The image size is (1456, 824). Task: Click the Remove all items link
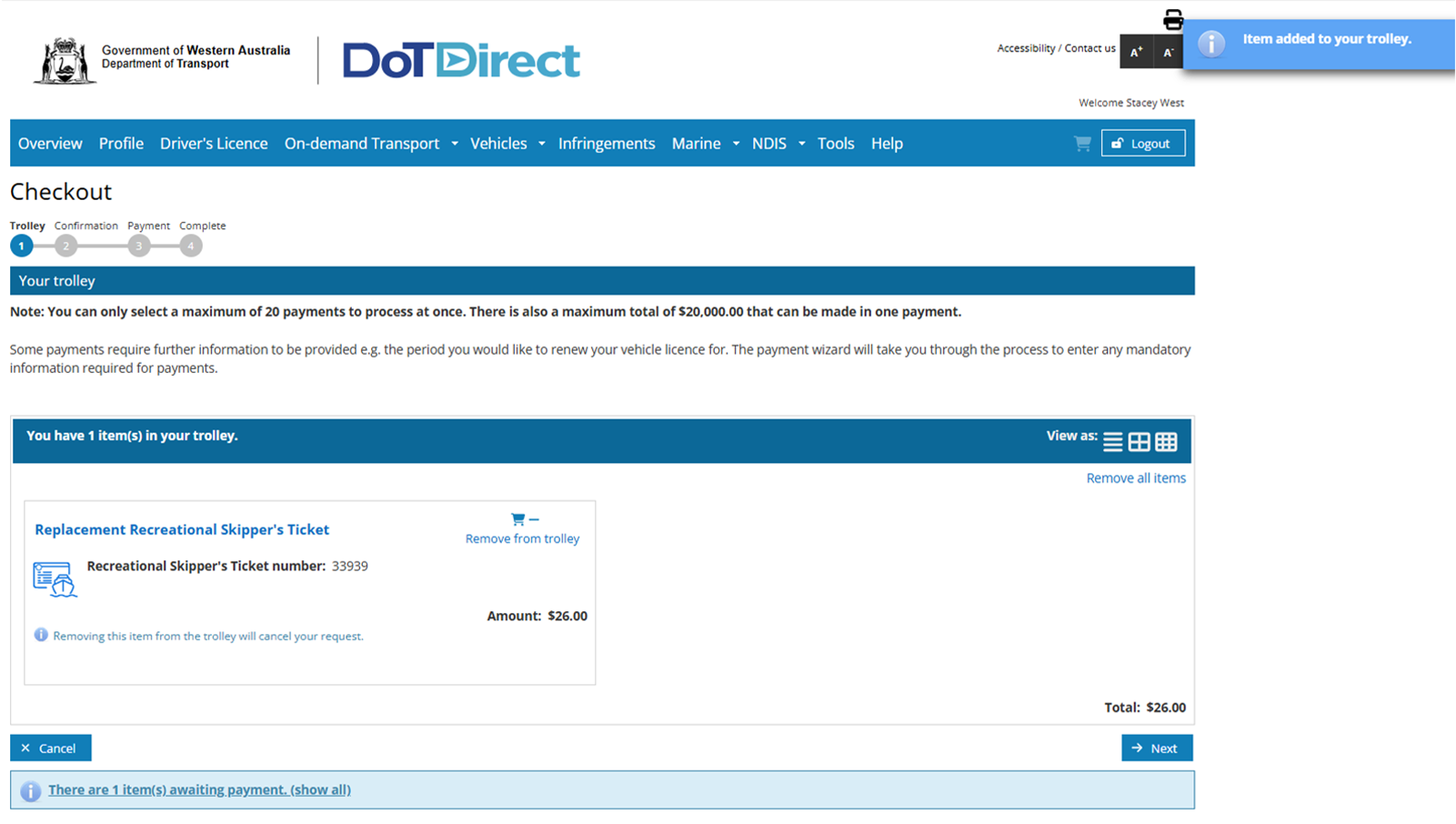pos(1135,478)
